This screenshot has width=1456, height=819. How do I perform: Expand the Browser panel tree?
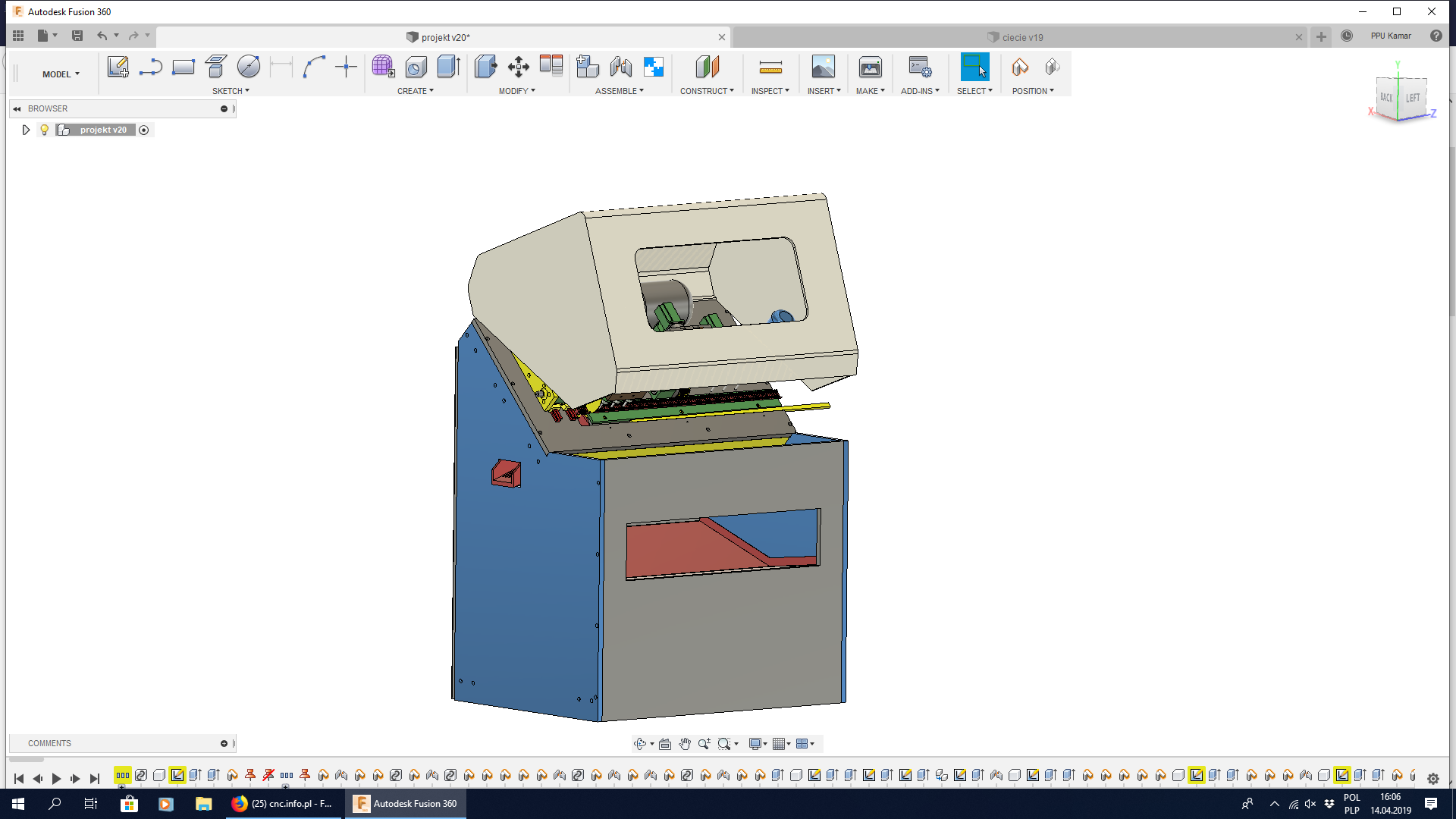(x=25, y=129)
